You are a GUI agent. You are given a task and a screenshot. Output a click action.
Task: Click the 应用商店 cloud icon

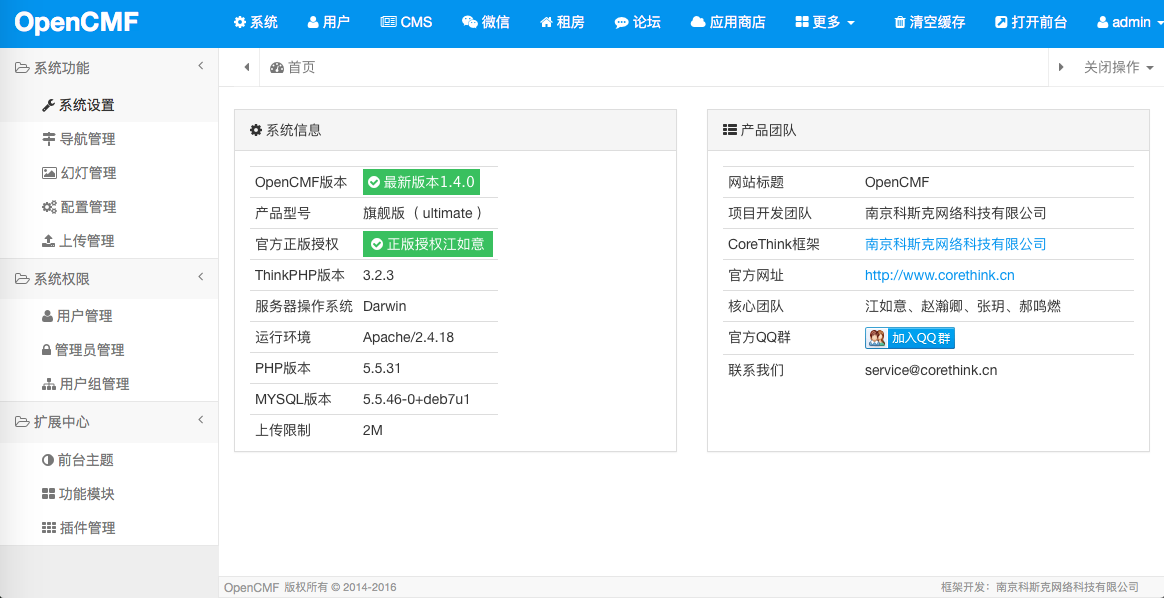pos(698,22)
